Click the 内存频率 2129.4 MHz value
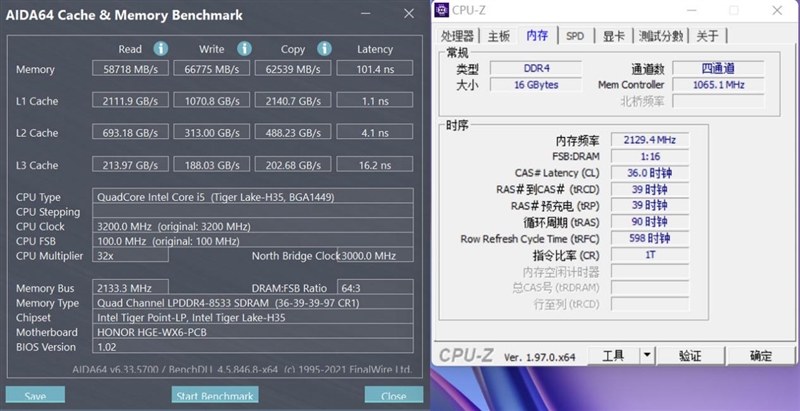Image resolution: width=800 pixels, height=411 pixels. (x=650, y=139)
